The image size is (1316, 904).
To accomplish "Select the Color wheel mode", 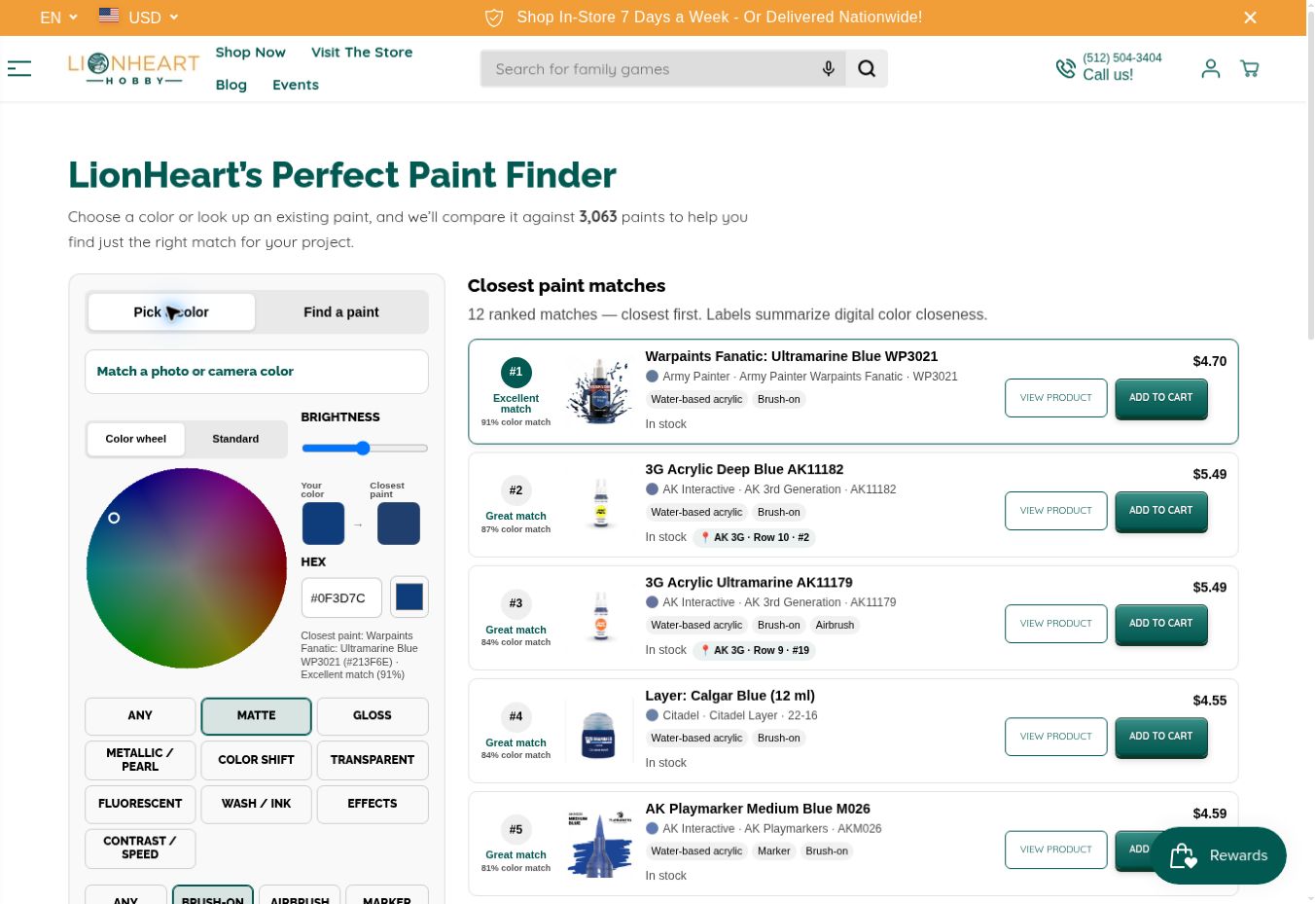I will [x=136, y=439].
